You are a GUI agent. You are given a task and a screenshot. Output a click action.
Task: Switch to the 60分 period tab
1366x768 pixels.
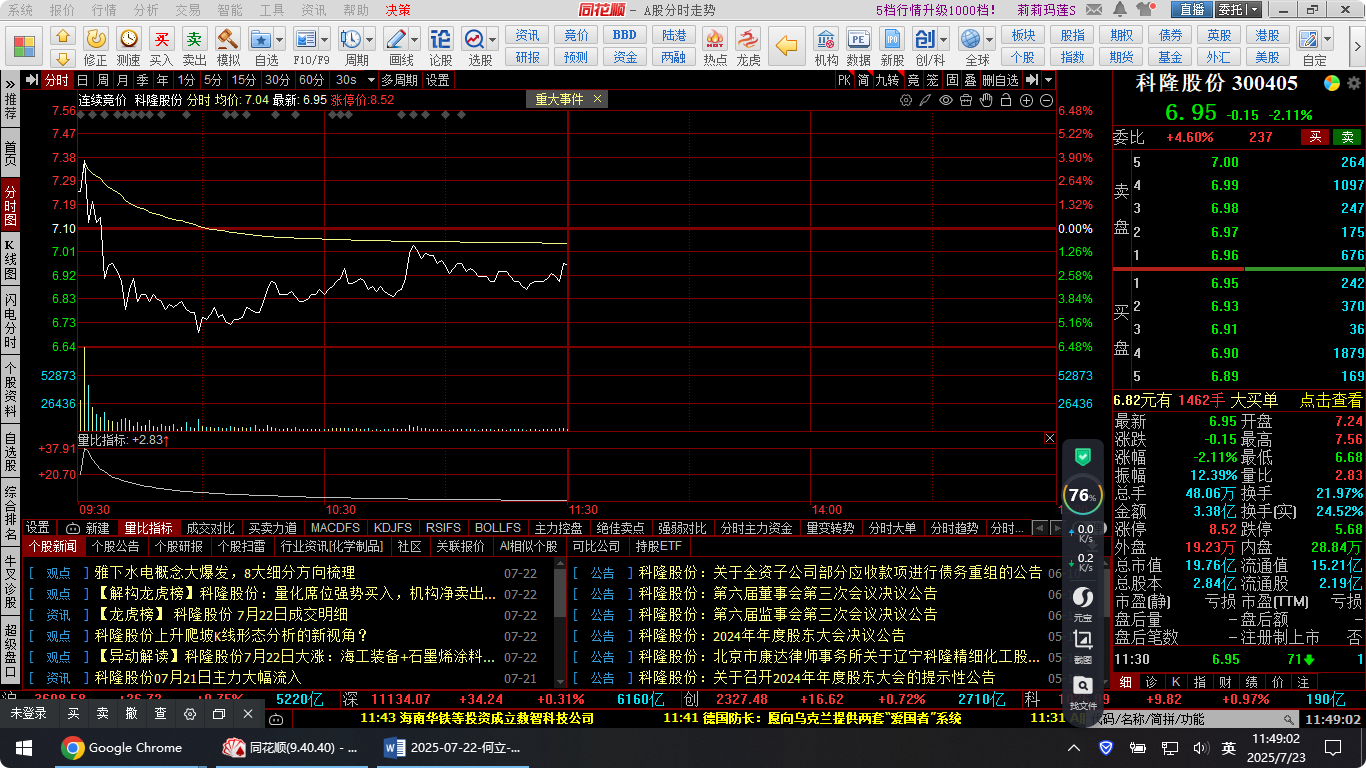[312, 80]
